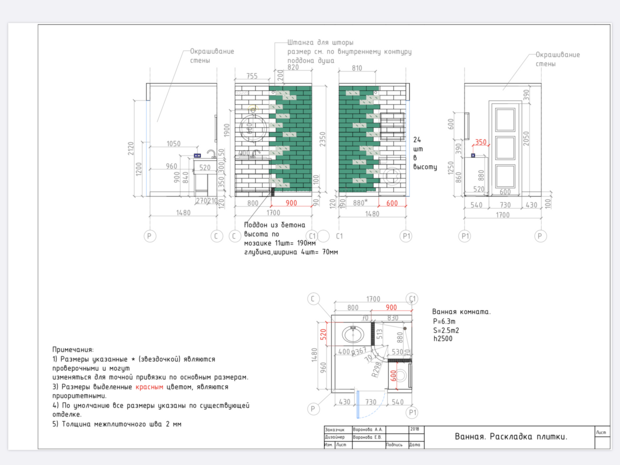Image resolution: width=620 pixels, height=465 pixels.
Task: Click the '820' top dimension
Action: pyautogui.click(x=293, y=67)
